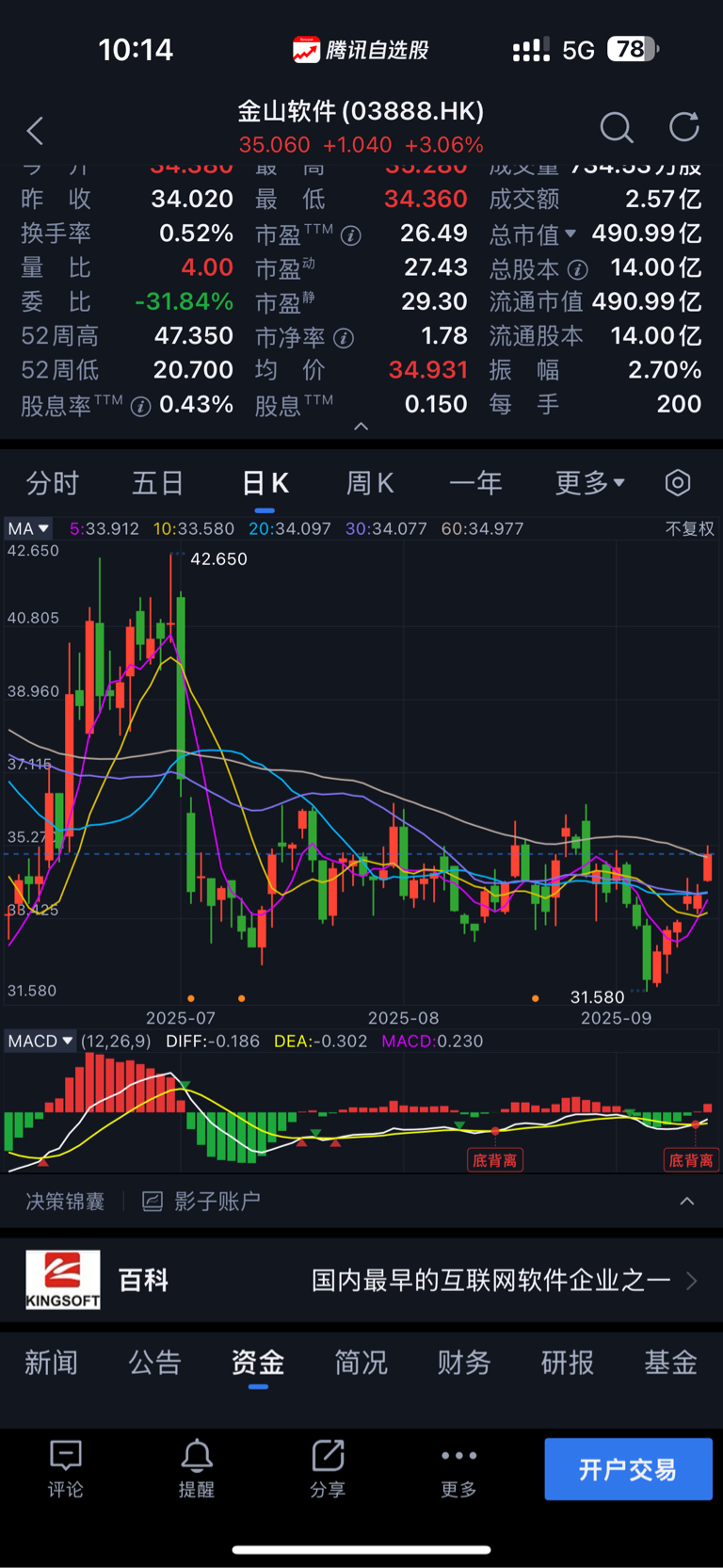Open 简况 tab
723x1568 pixels.
pos(361,1363)
